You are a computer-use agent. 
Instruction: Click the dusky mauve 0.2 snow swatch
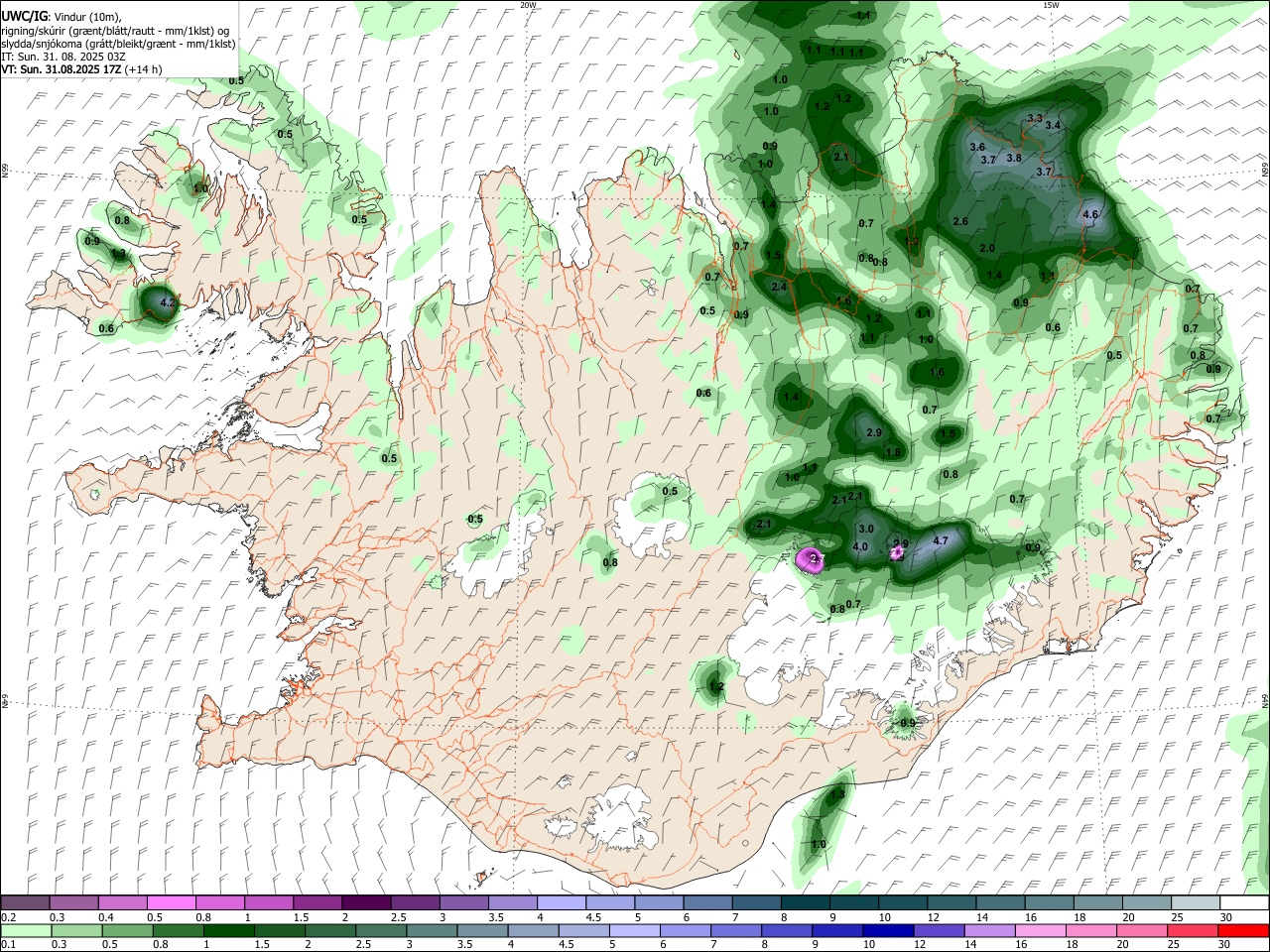point(25,902)
